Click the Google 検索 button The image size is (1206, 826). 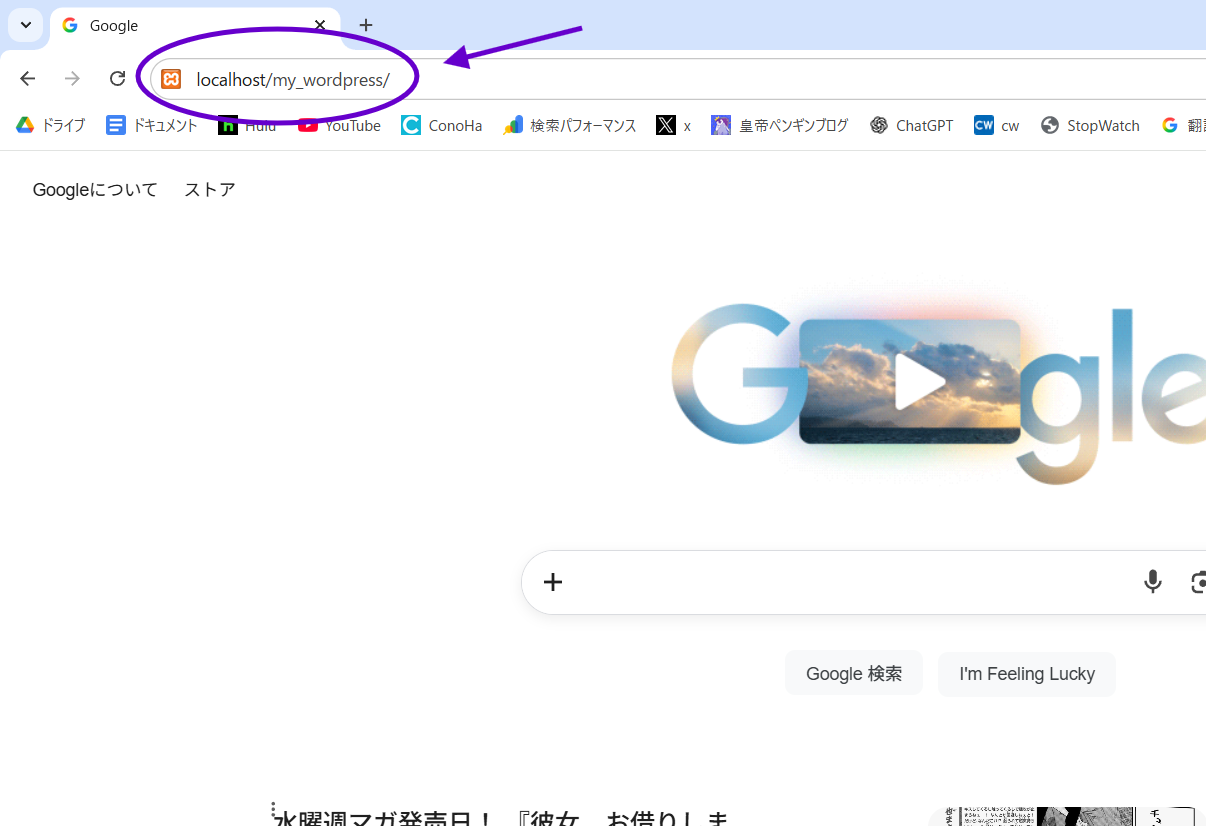click(x=854, y=674)
